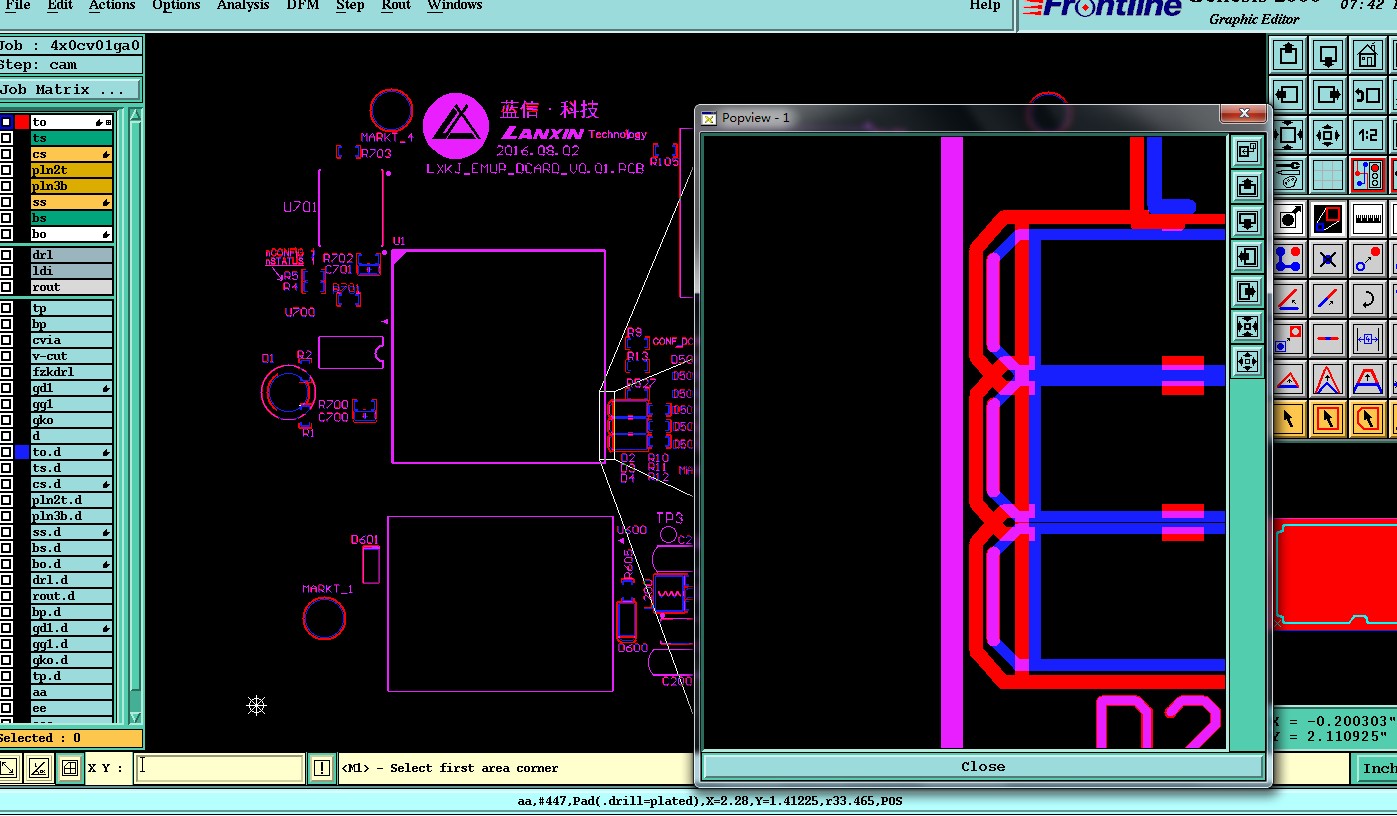
Task: Click the crosshair snap icon at bottom left
Action: coord(69,768)
